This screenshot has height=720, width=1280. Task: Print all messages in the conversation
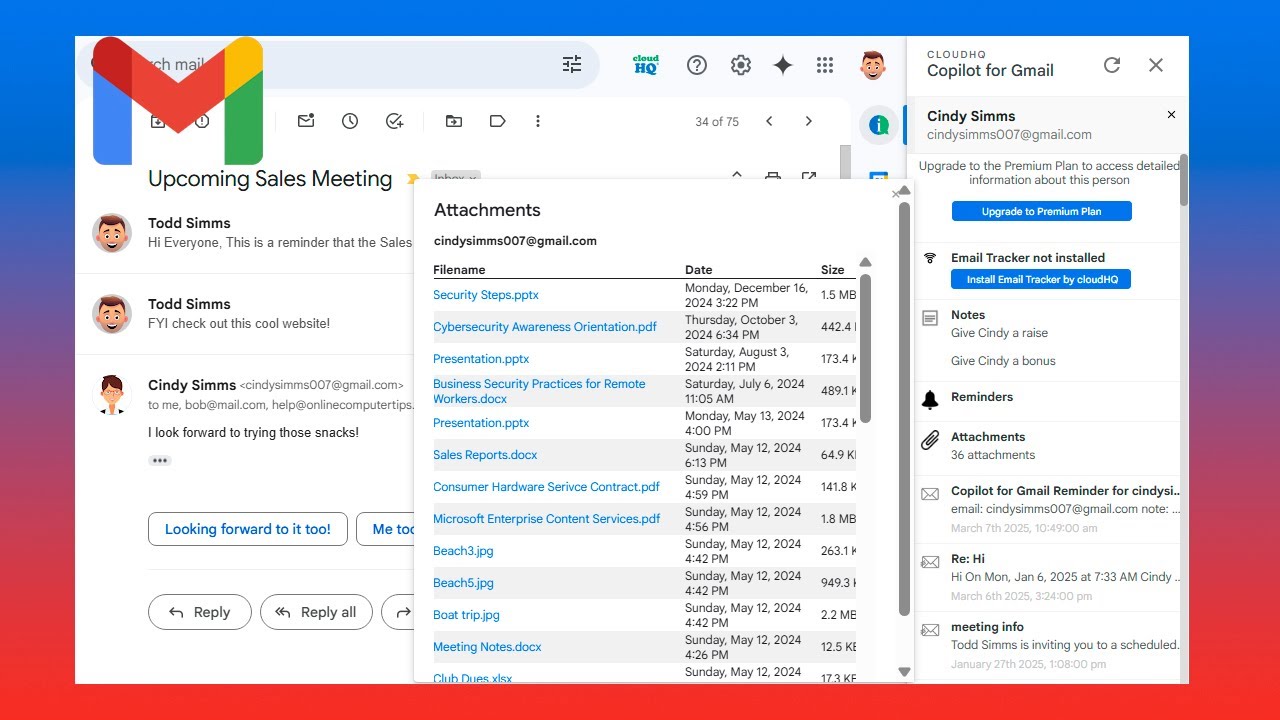tap(773, 176)
